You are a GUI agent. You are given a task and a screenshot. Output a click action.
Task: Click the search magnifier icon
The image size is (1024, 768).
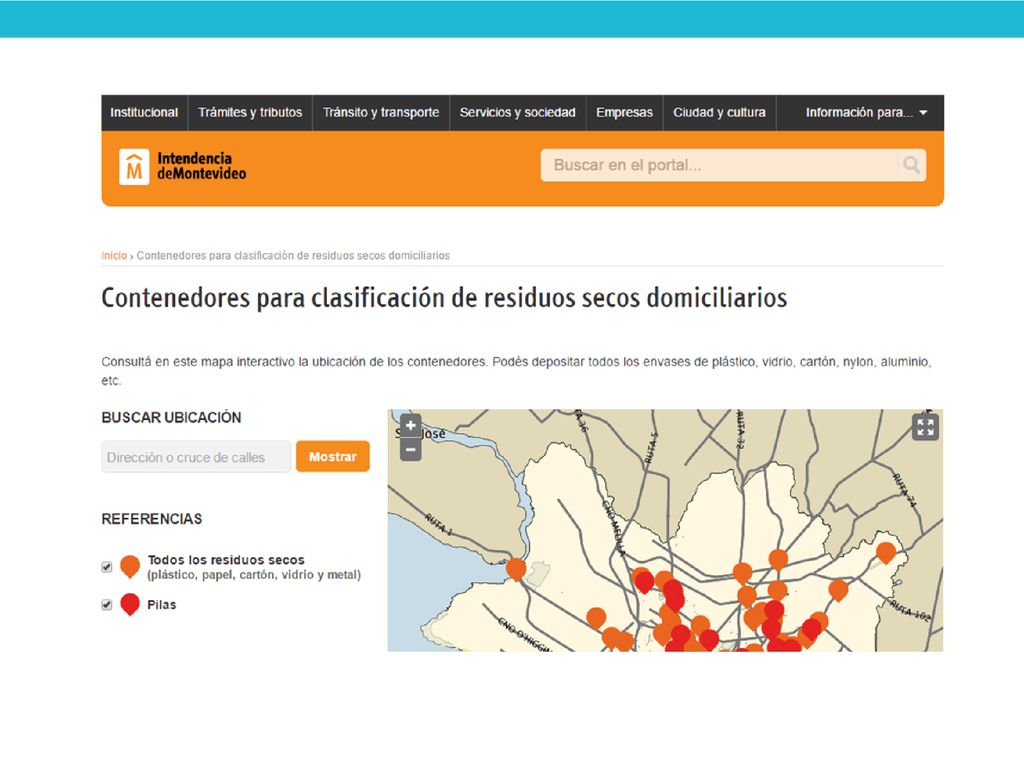911,165
